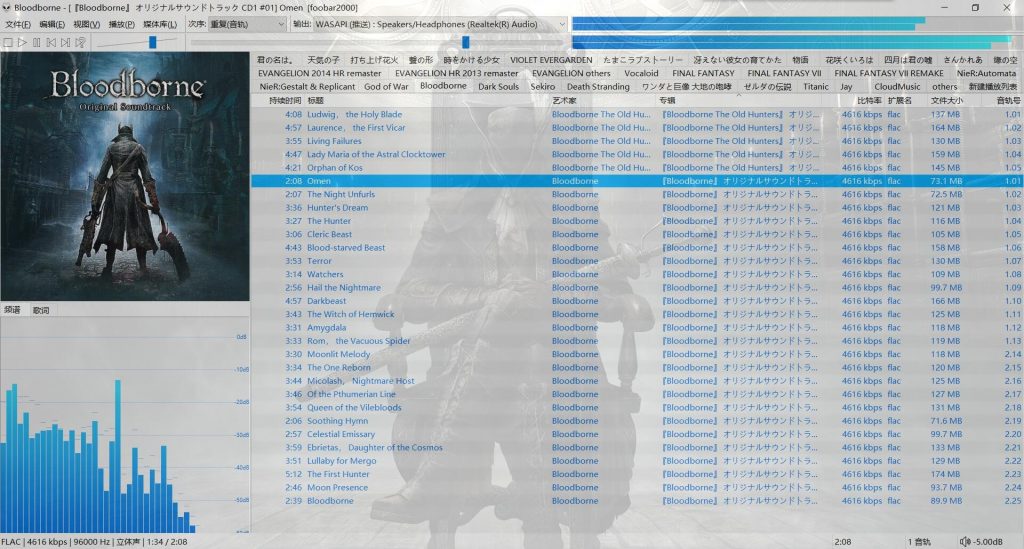Open the WASAPI output device dropdown
Image resolution: width=1024 pixels, height=549 pixels.
pyautogui.click(x=440, y=24)
